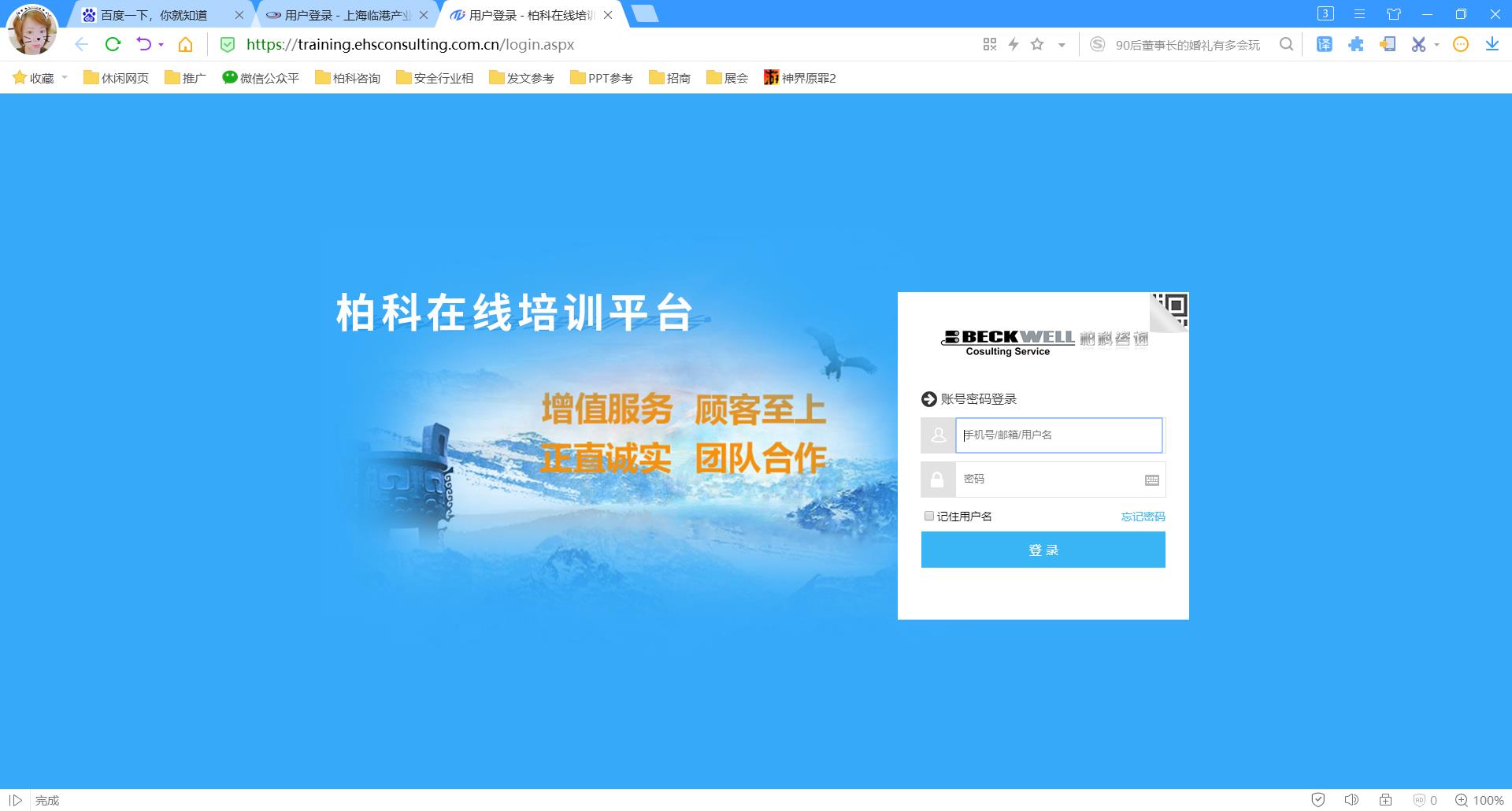This screenshot has width=1512, height=811.
Task: Open the downloads arrow icon
Action: pos(1492,45)
